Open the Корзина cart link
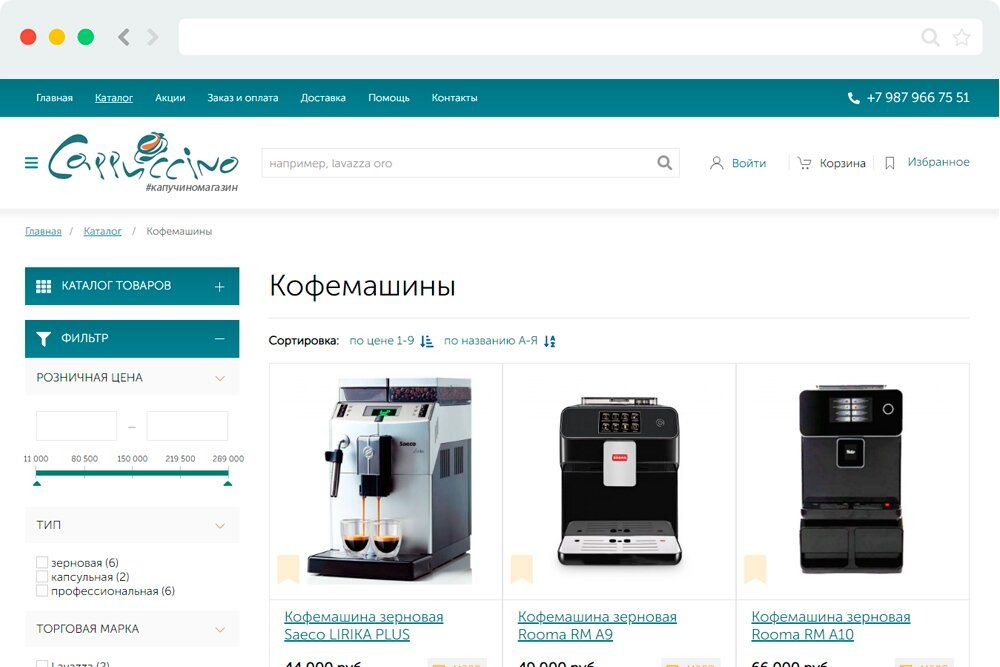Viewport: 1000px width, 667px height. point(842,163)
